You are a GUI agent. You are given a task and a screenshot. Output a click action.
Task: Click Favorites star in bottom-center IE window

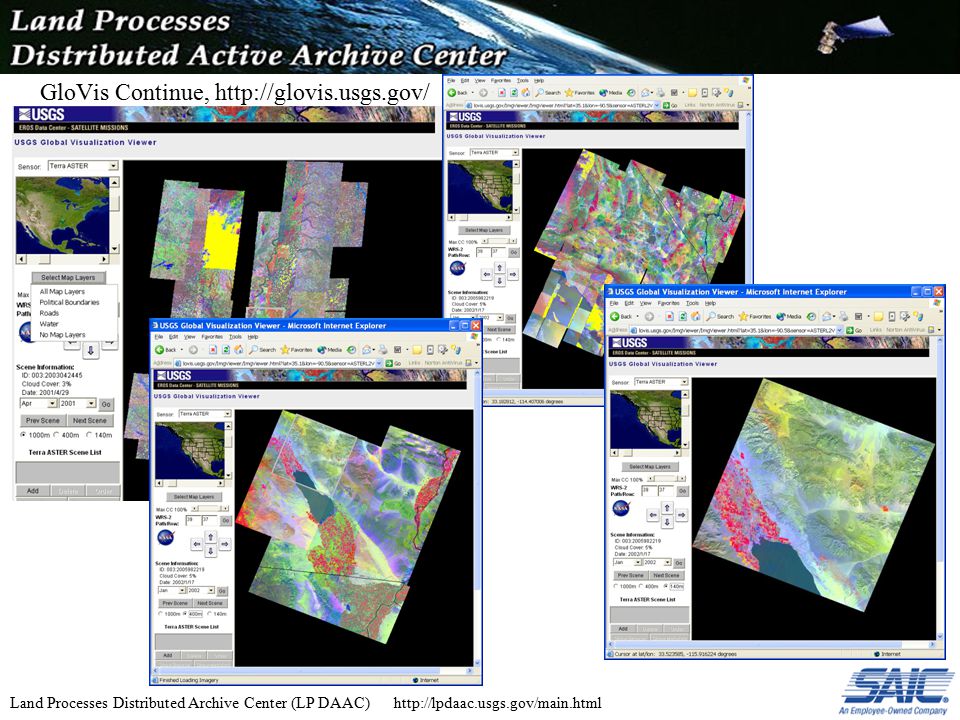click(x=285, y=350)
